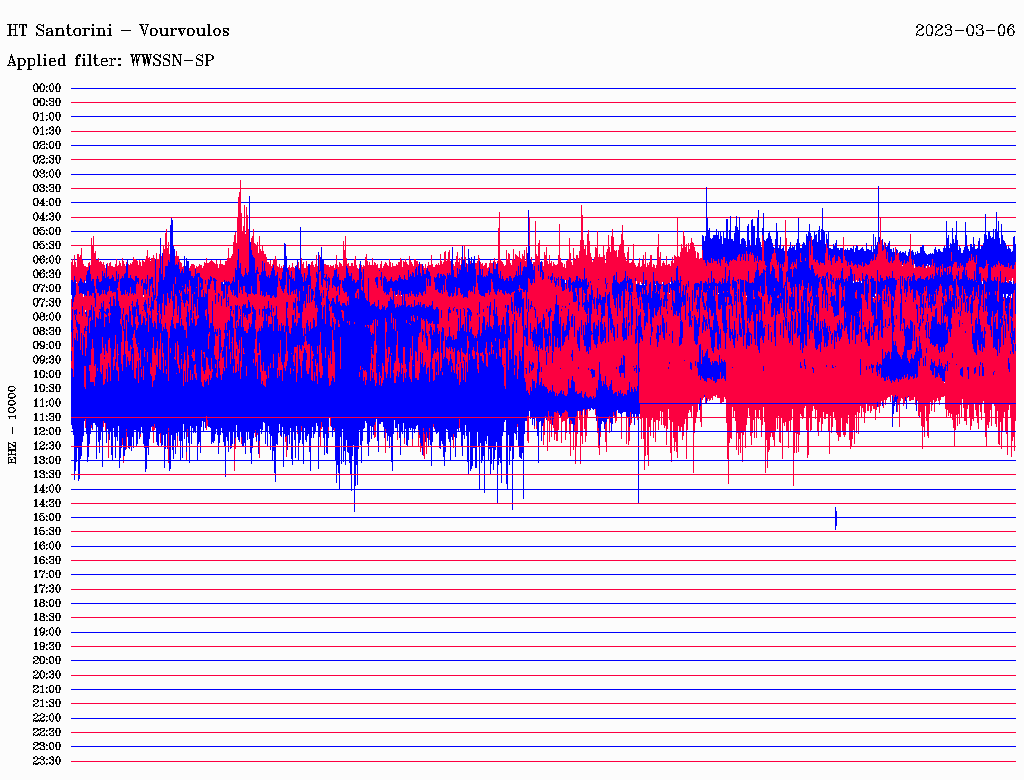Click the small isolated blue spike on the 15:00 trace
This screenshot has width=1024, height=780.
point(835,518)
